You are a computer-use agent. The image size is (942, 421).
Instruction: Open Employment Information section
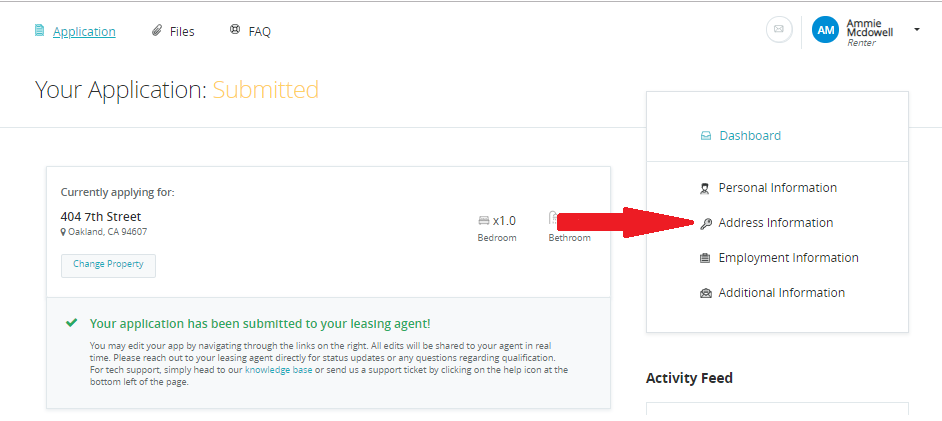(x=788, y=258)
